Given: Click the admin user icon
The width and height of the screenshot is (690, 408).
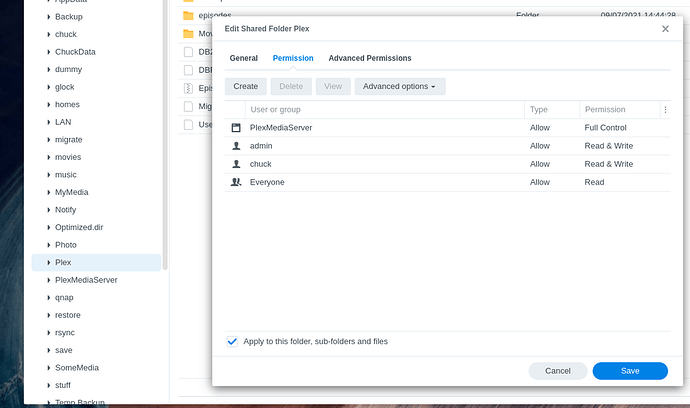Looking at the screenshot, I should tap(236, 146).
